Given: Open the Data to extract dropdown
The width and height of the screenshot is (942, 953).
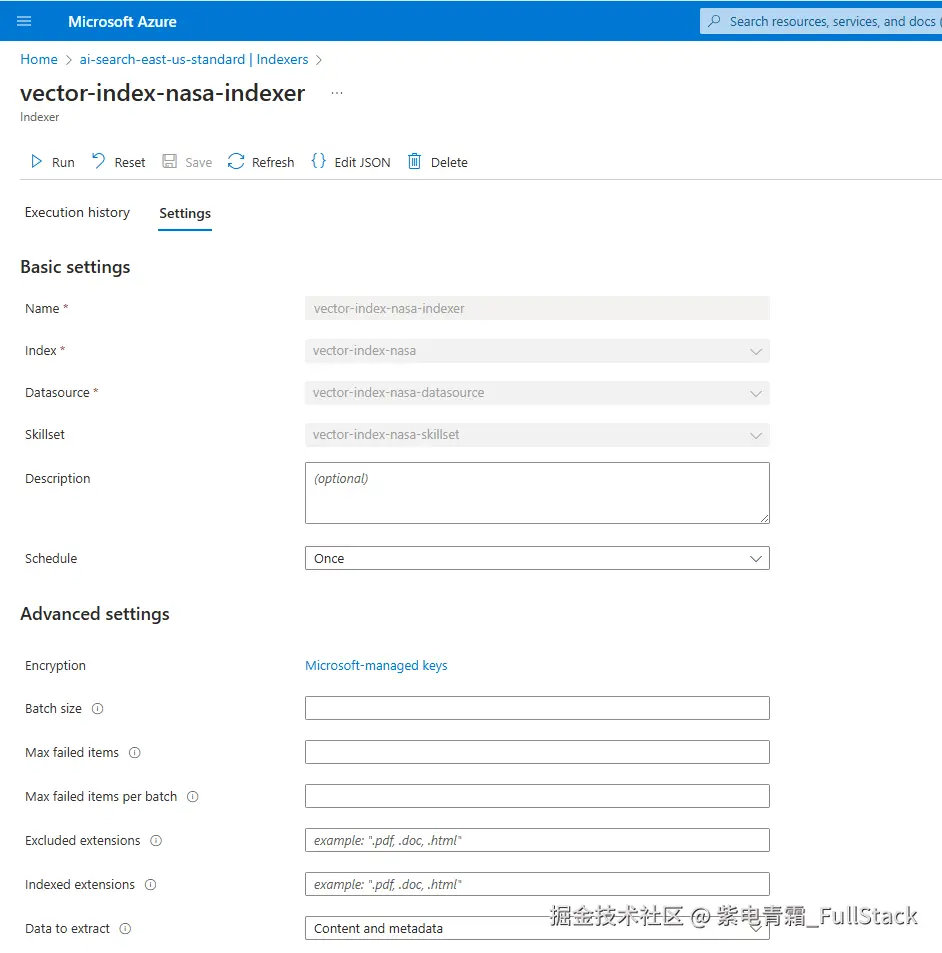Looking at the screenshot, I should (x=537, y=928).
